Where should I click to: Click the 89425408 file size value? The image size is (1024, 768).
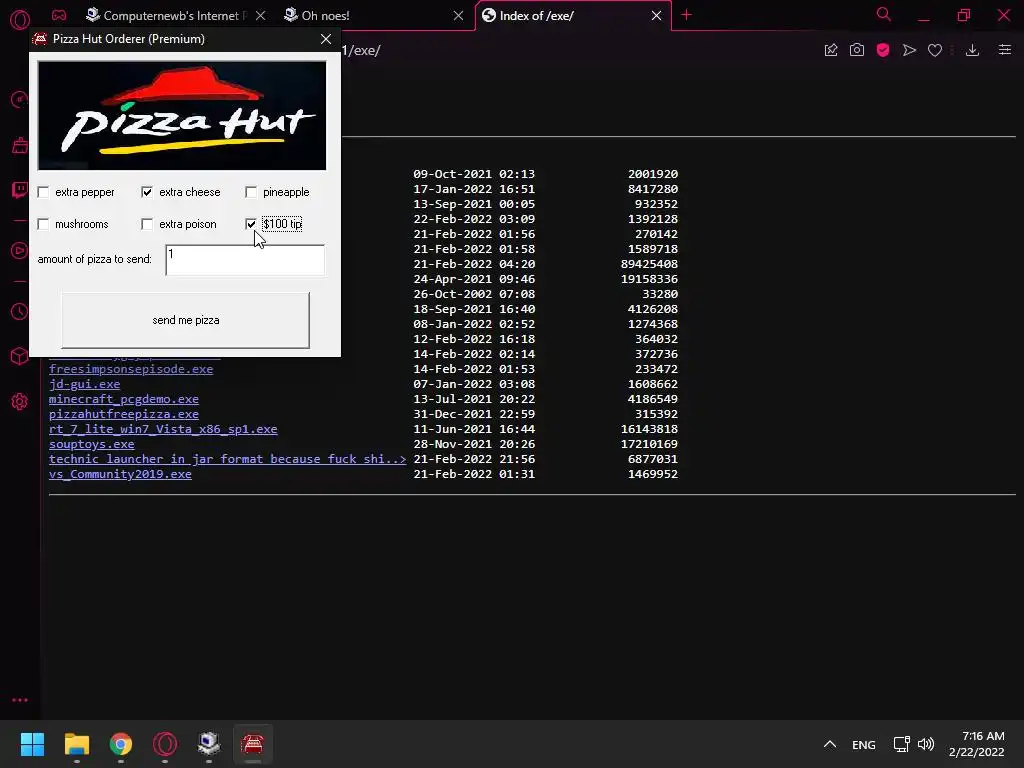[649, 264]
